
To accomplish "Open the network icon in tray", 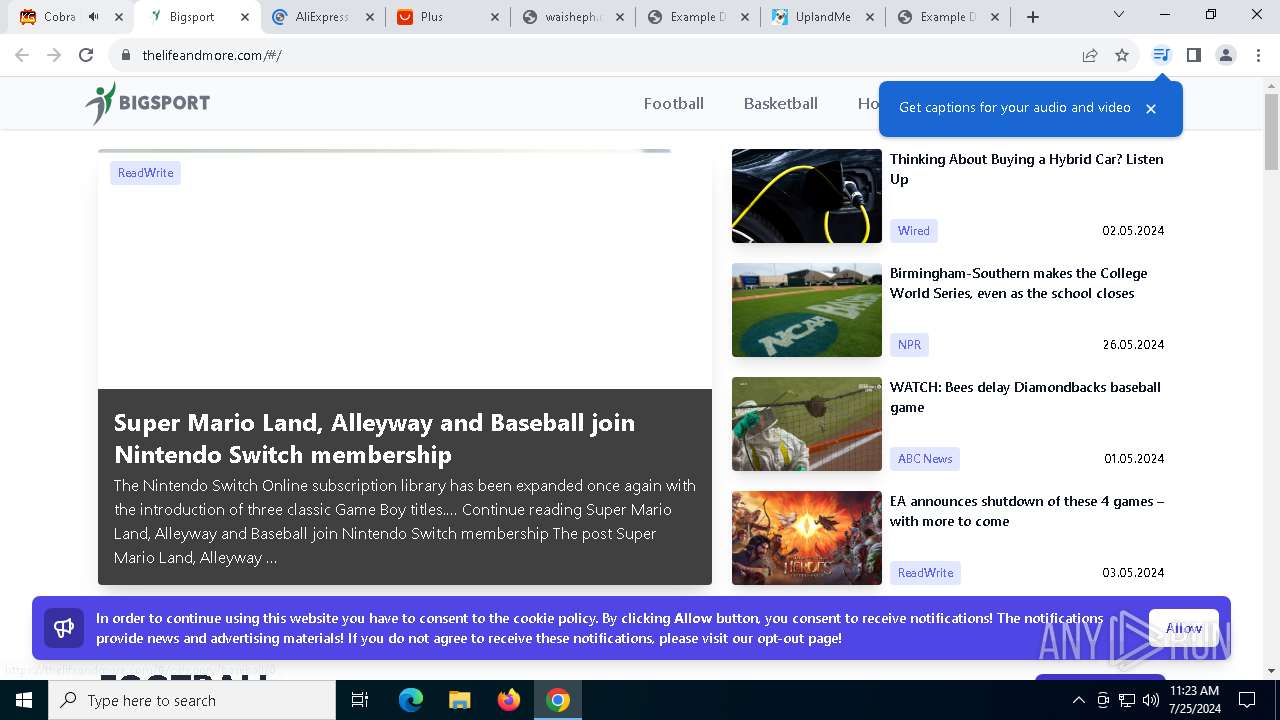I will [x=1127, y=700].
